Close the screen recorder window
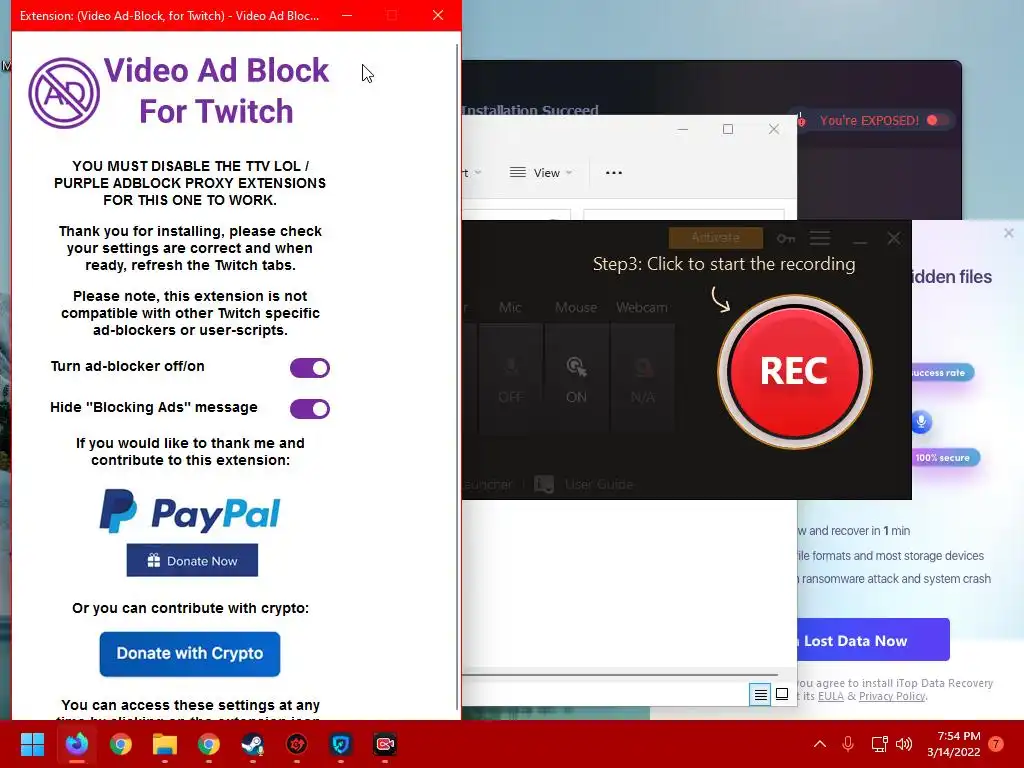 point(894,238)
